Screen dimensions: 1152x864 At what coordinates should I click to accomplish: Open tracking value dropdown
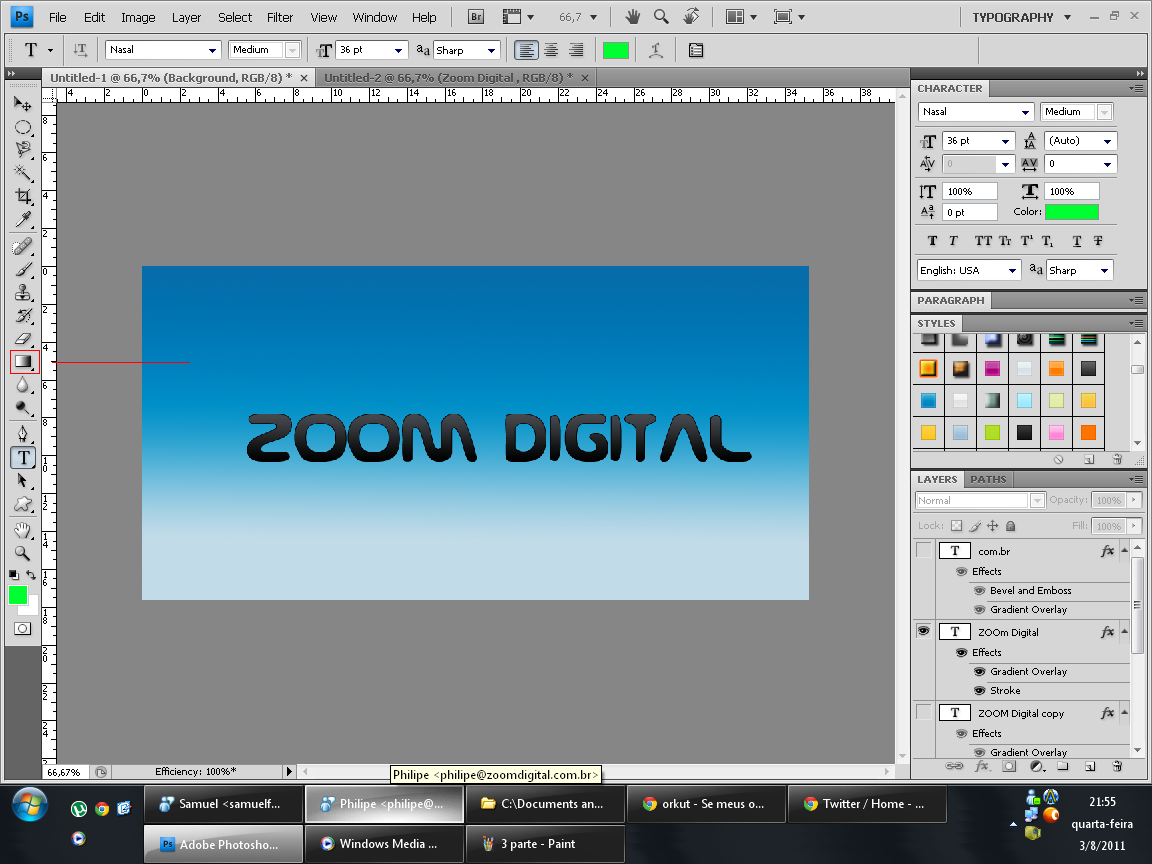coord(1107,165)
